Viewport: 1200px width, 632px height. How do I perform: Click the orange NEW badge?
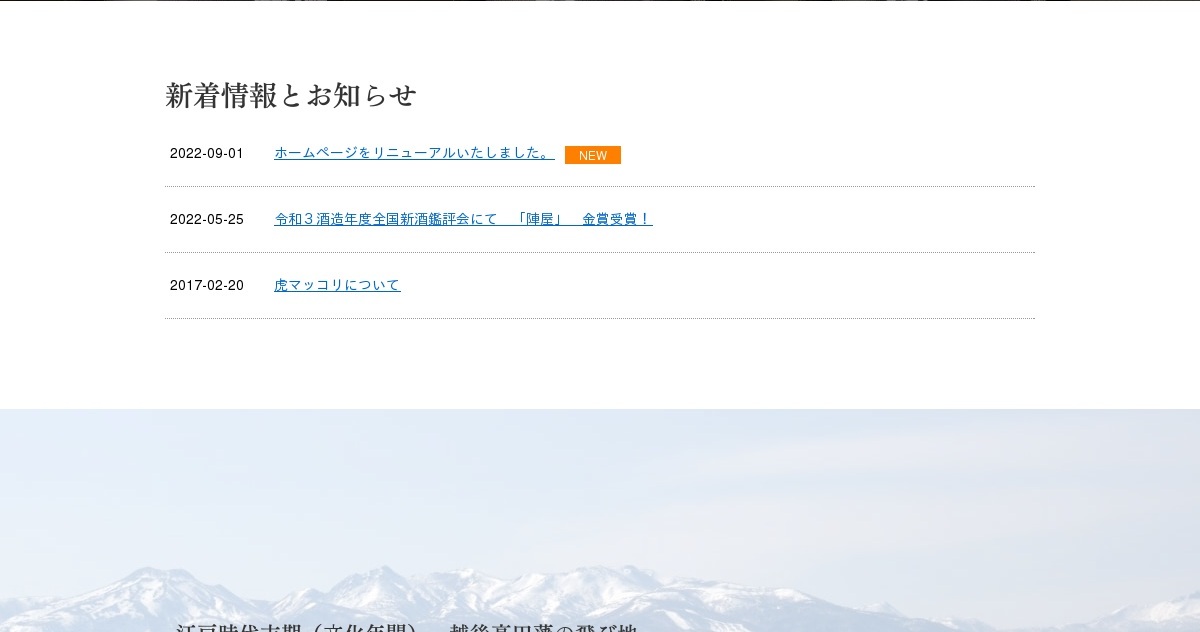coord(593,155)
